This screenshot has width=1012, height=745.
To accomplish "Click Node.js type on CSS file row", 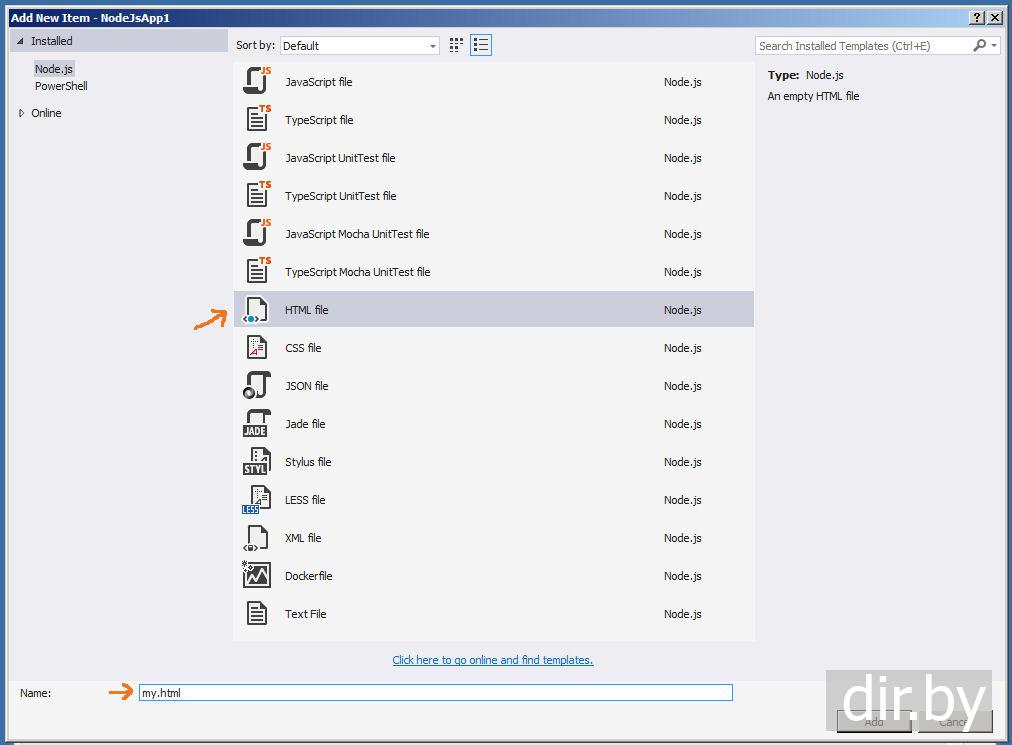I will pyautogui.click(x=682, y=348).
